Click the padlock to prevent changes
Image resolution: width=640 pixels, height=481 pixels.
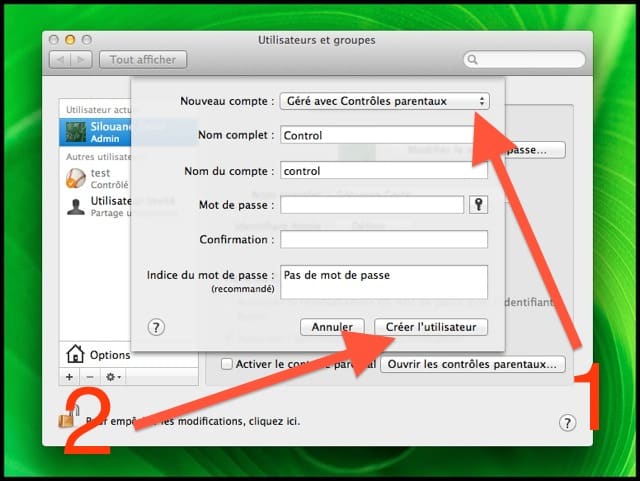click(69, 416)
